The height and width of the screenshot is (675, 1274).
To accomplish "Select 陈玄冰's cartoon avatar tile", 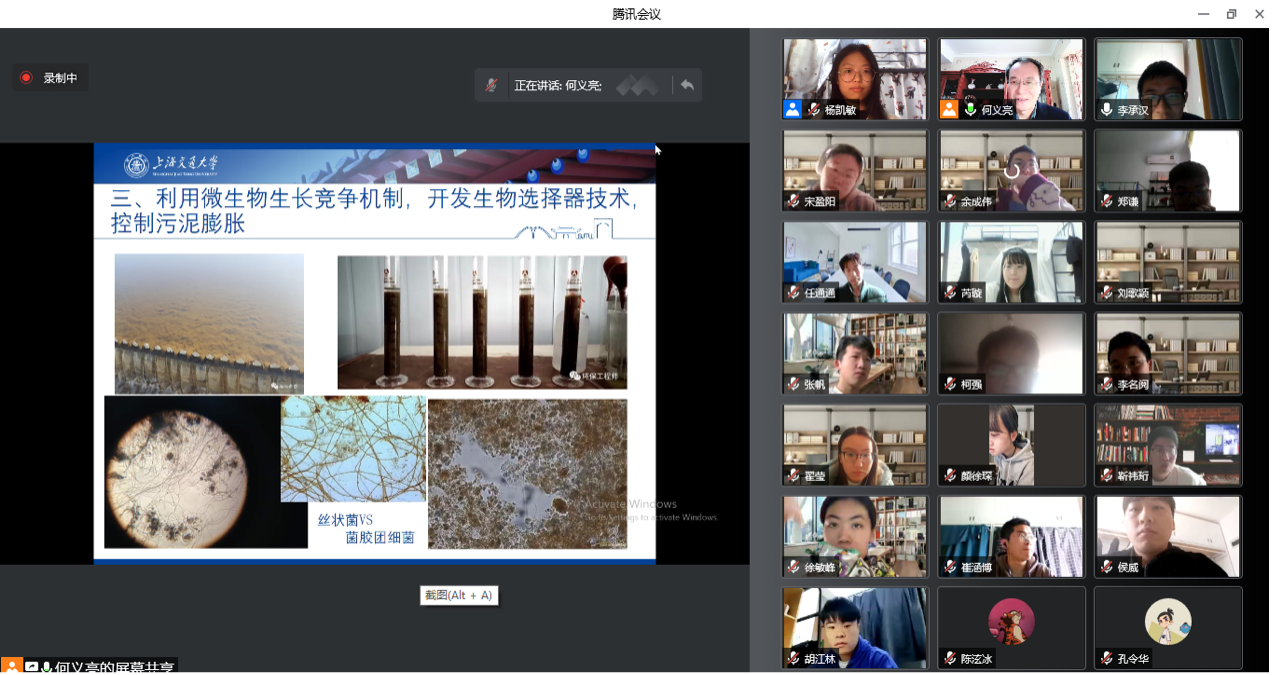I will point(1011,622).
